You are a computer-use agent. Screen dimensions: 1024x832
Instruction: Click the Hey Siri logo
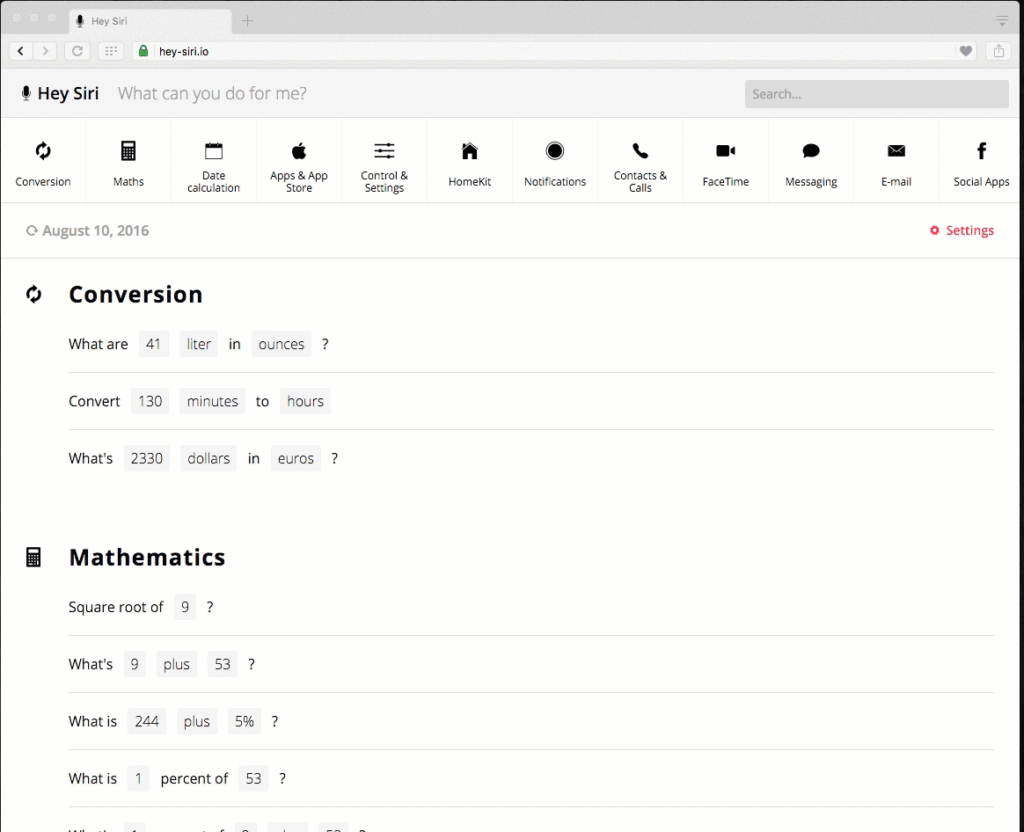pos(60,94)
